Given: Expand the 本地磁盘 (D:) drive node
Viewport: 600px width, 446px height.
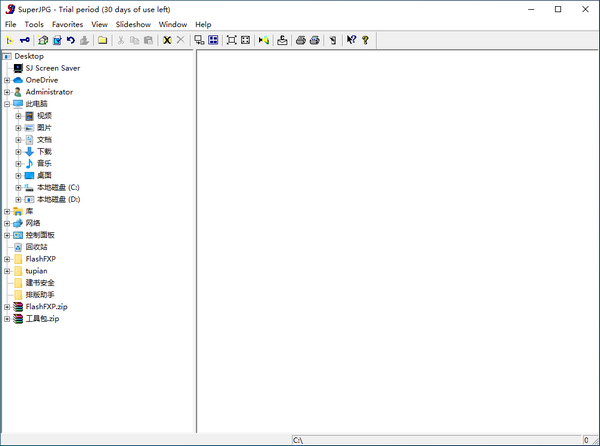Looking at the screenshot, I should coord(18,200).
